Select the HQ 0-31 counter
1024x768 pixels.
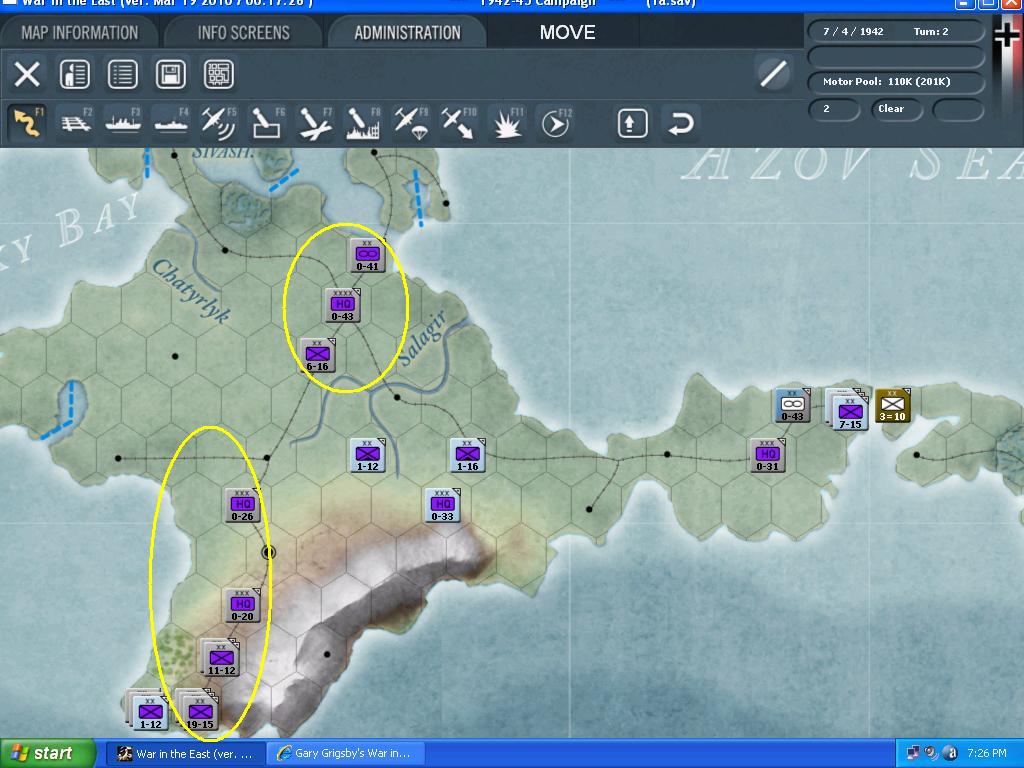point(767,455)
